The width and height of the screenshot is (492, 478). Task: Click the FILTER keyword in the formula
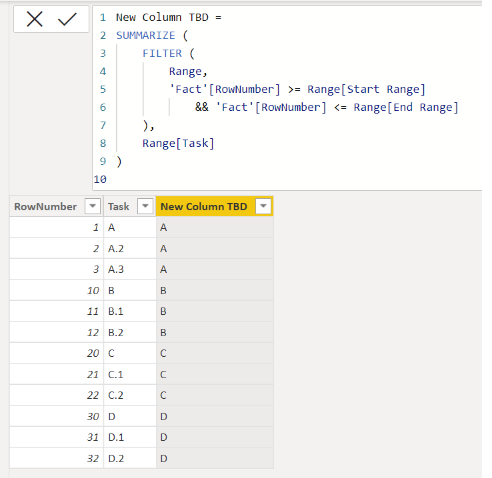click(x=162, y=53)
